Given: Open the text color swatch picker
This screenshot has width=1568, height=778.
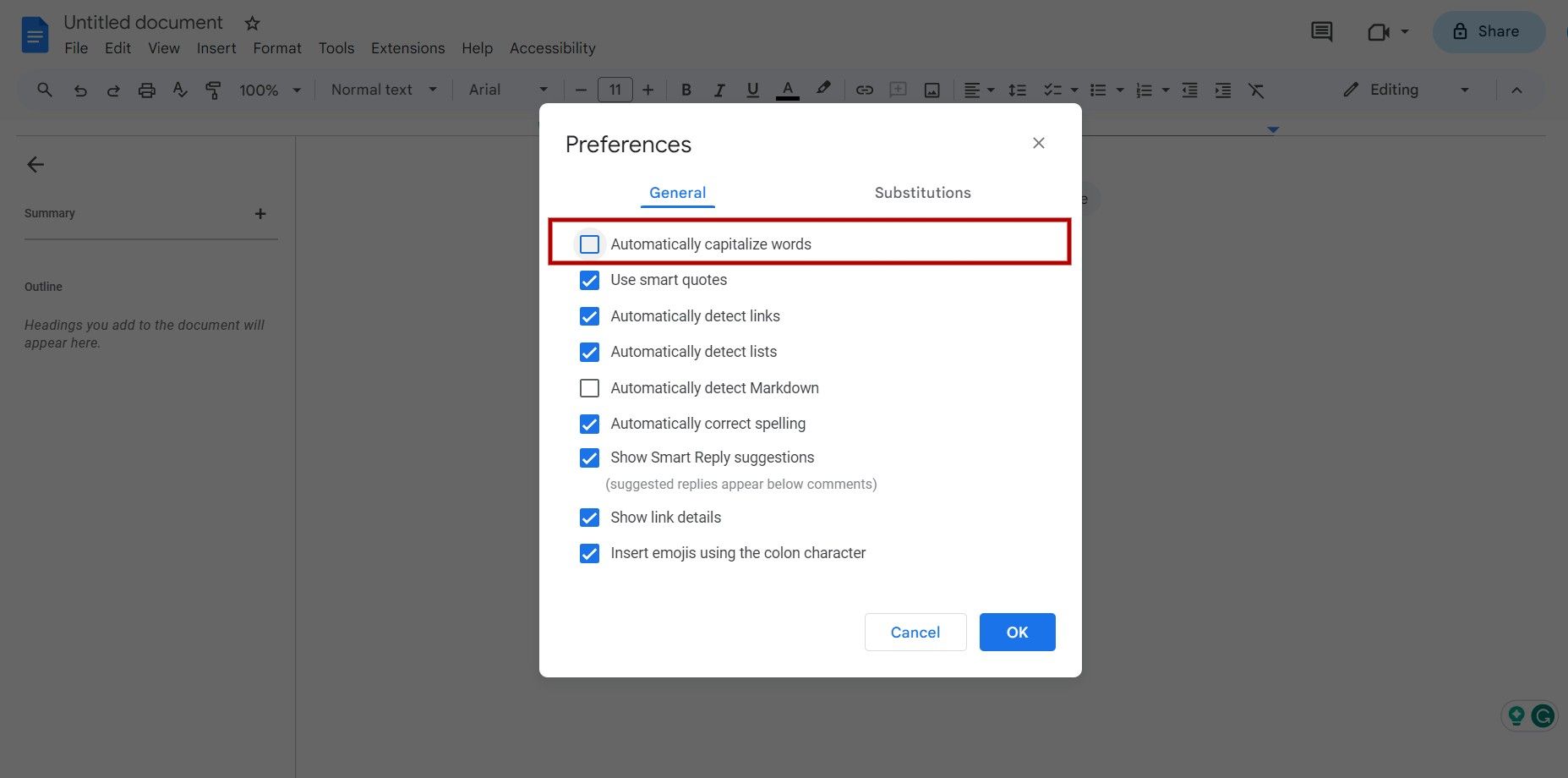Looking at the screenshot, I should tap(787, 90).
